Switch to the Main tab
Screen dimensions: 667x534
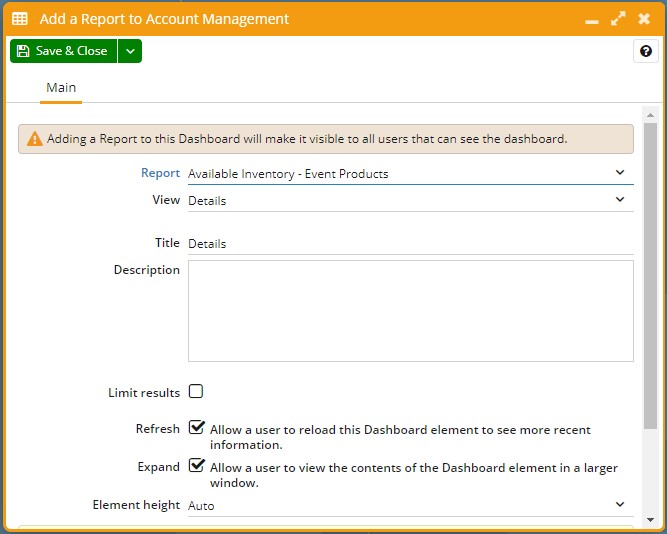pyautogui.click(x=61, y=88)
